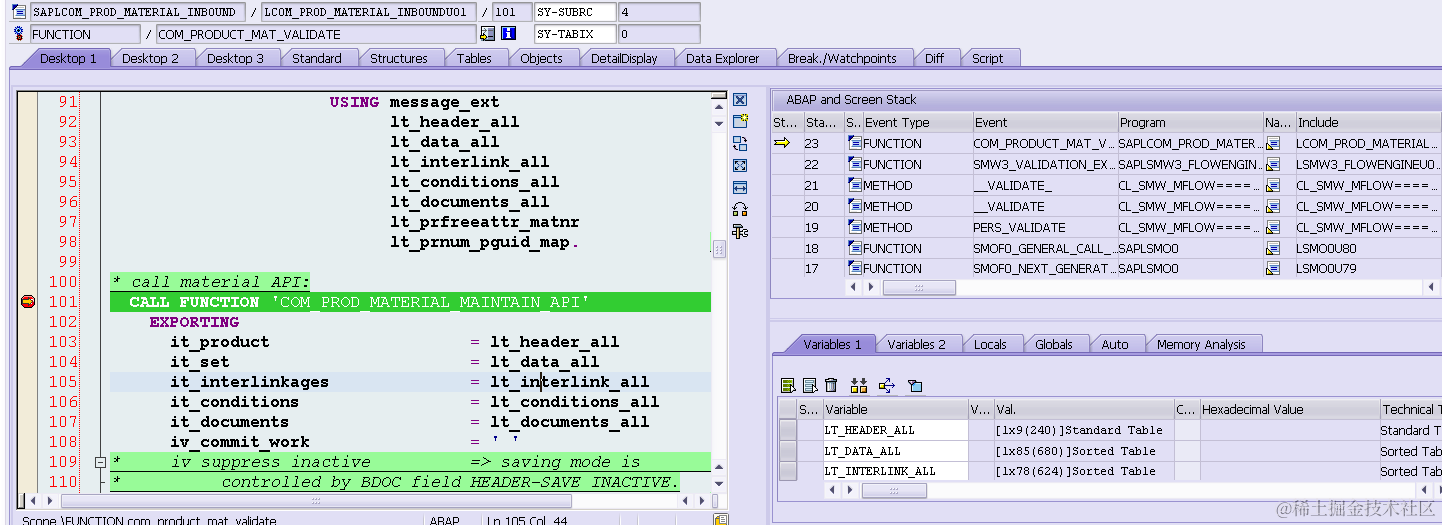Open the Locals tab

[x=990, y=344]
